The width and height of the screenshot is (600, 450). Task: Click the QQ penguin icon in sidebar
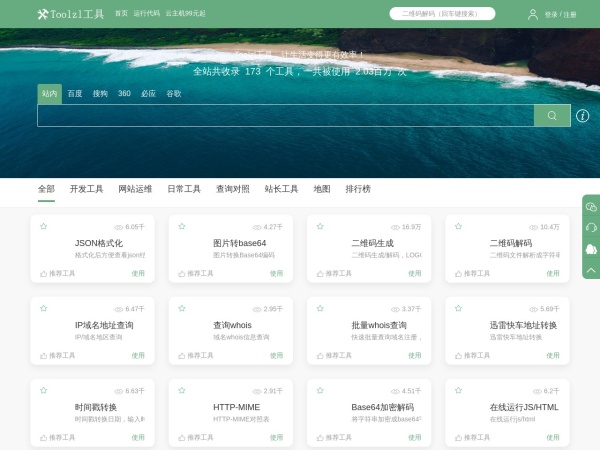click(x=591, y=248)
